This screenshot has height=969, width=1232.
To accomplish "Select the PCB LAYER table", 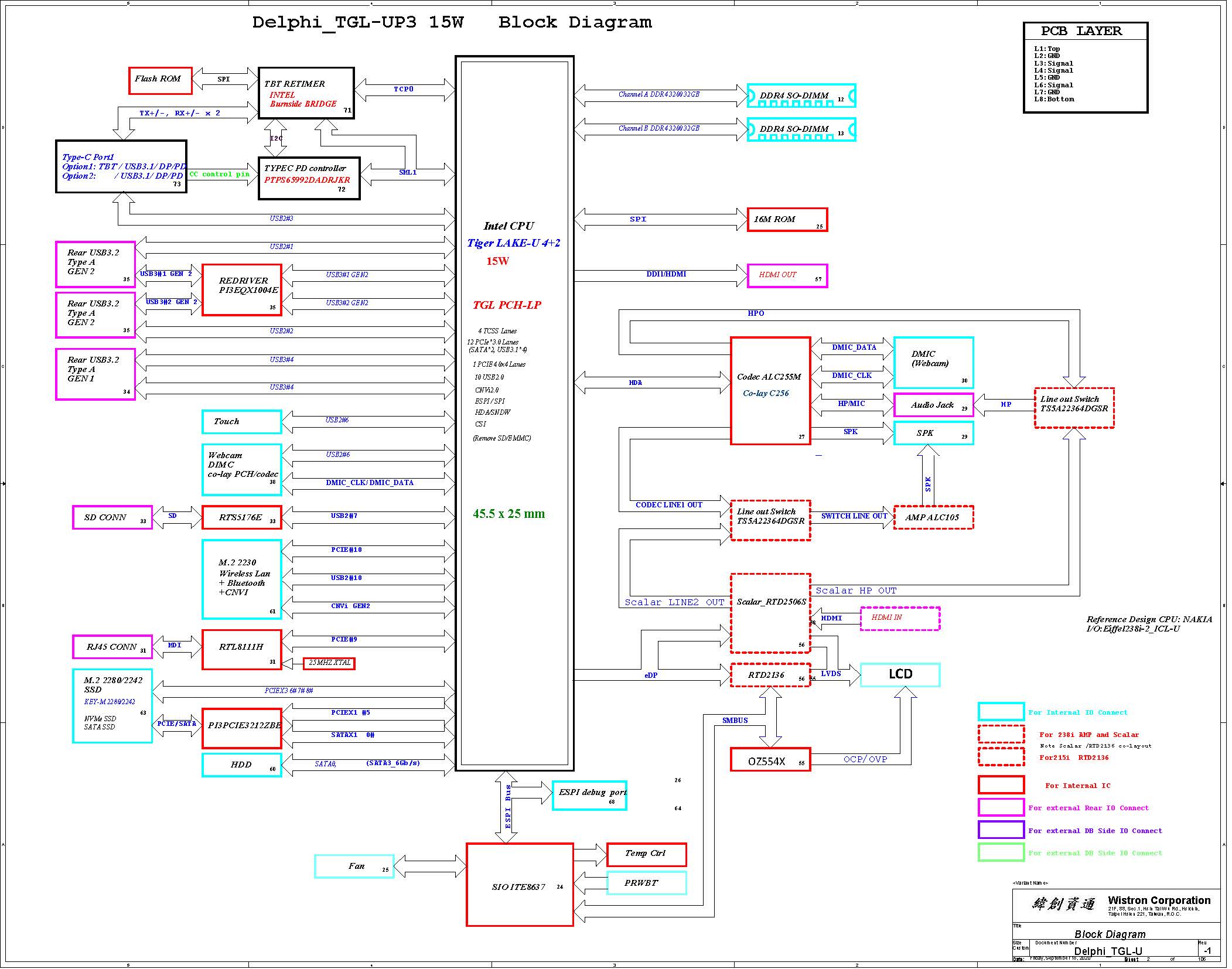I will [1085, 67].
